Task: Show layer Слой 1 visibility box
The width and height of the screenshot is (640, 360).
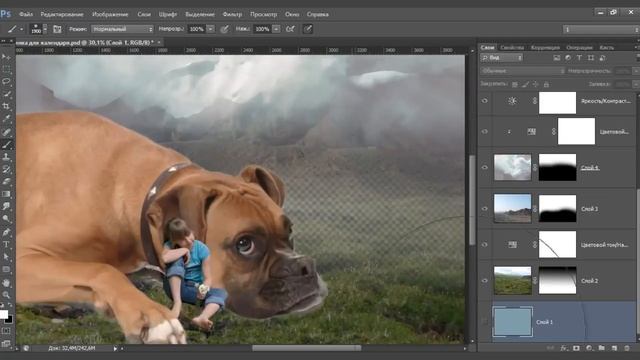Action: coord(485,322)
